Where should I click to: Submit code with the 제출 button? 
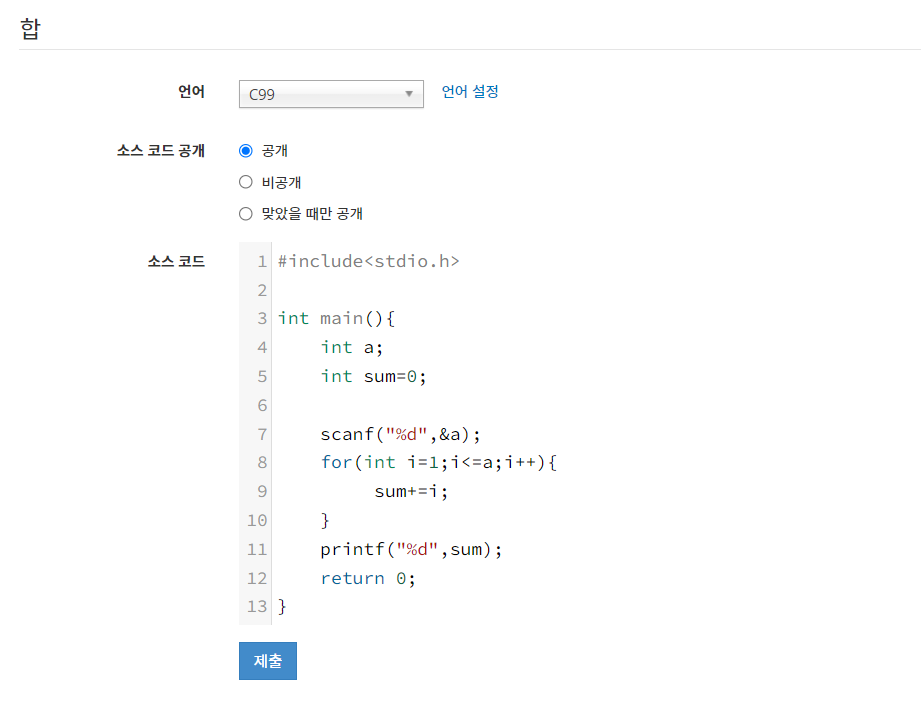coord(268,661)
